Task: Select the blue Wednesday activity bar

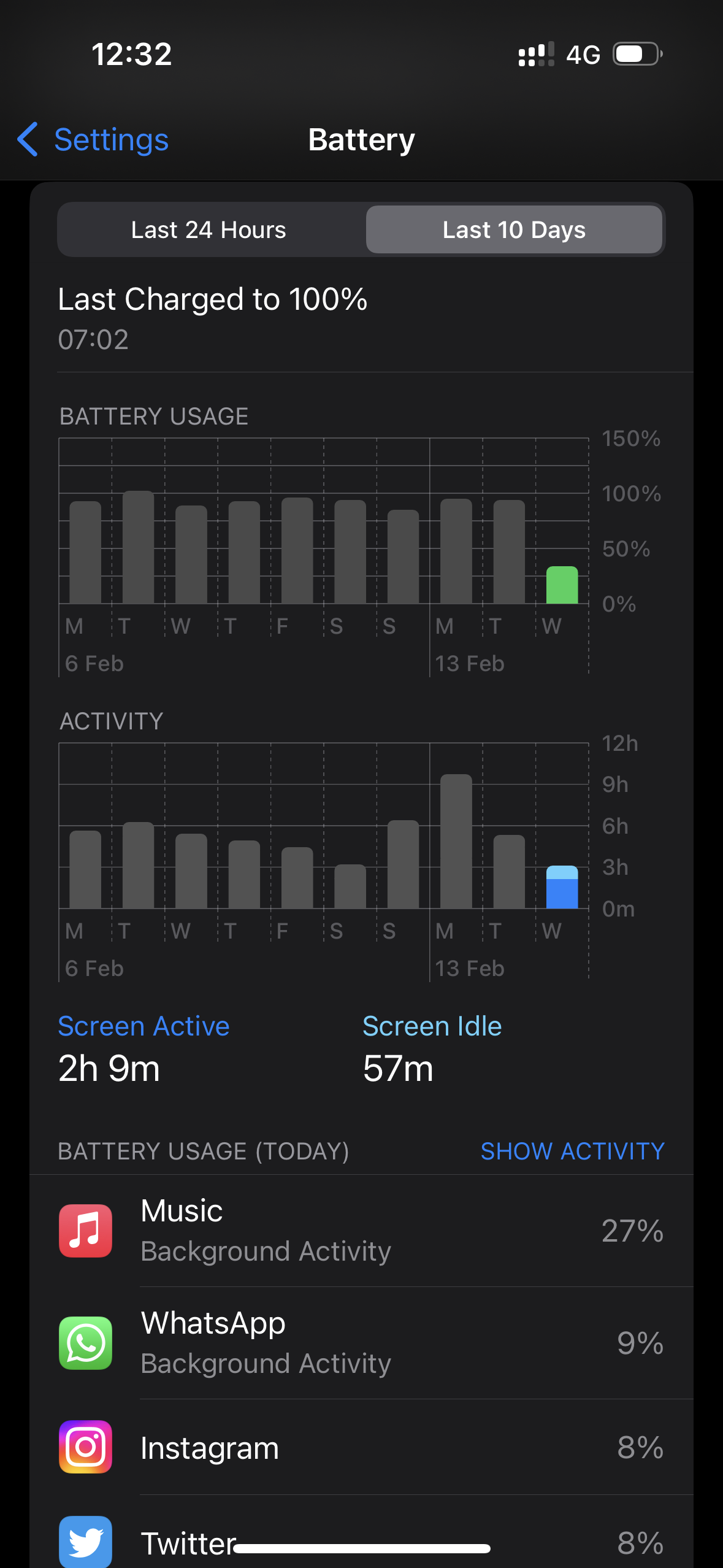Action: pos(562,887)
